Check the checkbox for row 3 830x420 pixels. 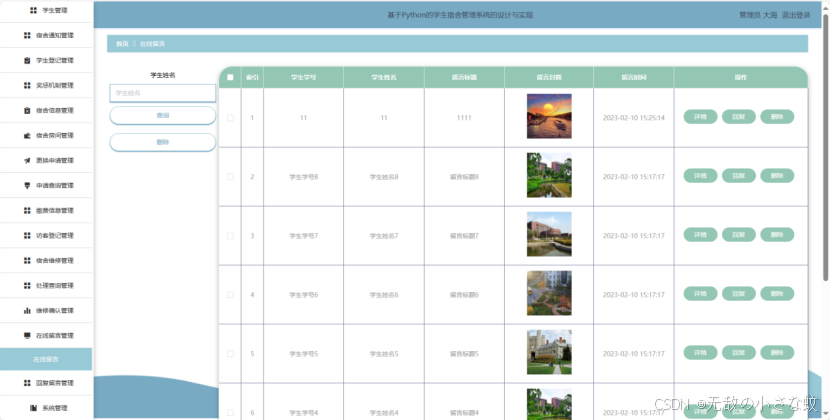pyautogui.click(x=230, y=236)
